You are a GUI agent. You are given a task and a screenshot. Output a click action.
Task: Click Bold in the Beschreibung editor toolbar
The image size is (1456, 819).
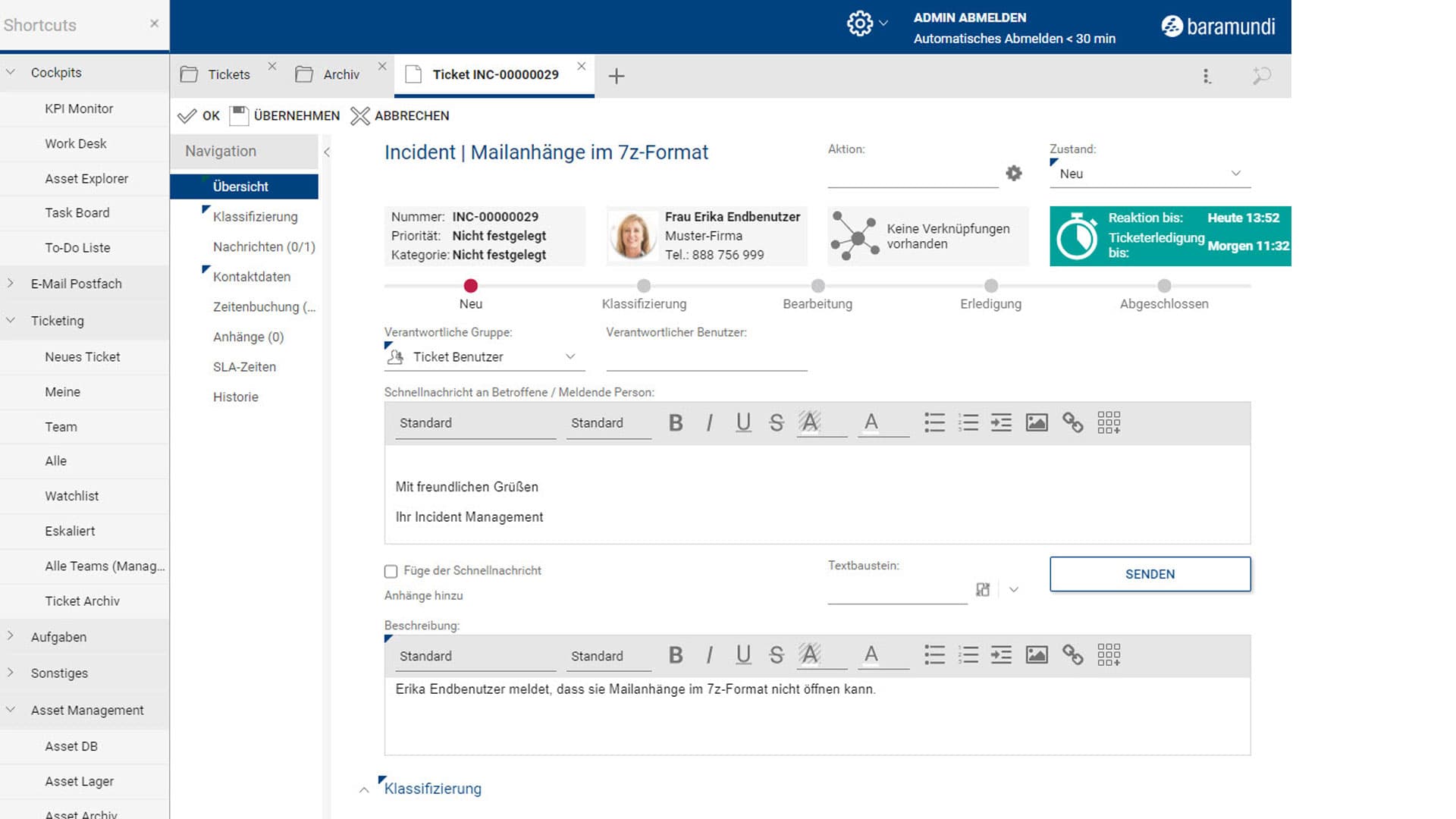[x=676, y=655]
